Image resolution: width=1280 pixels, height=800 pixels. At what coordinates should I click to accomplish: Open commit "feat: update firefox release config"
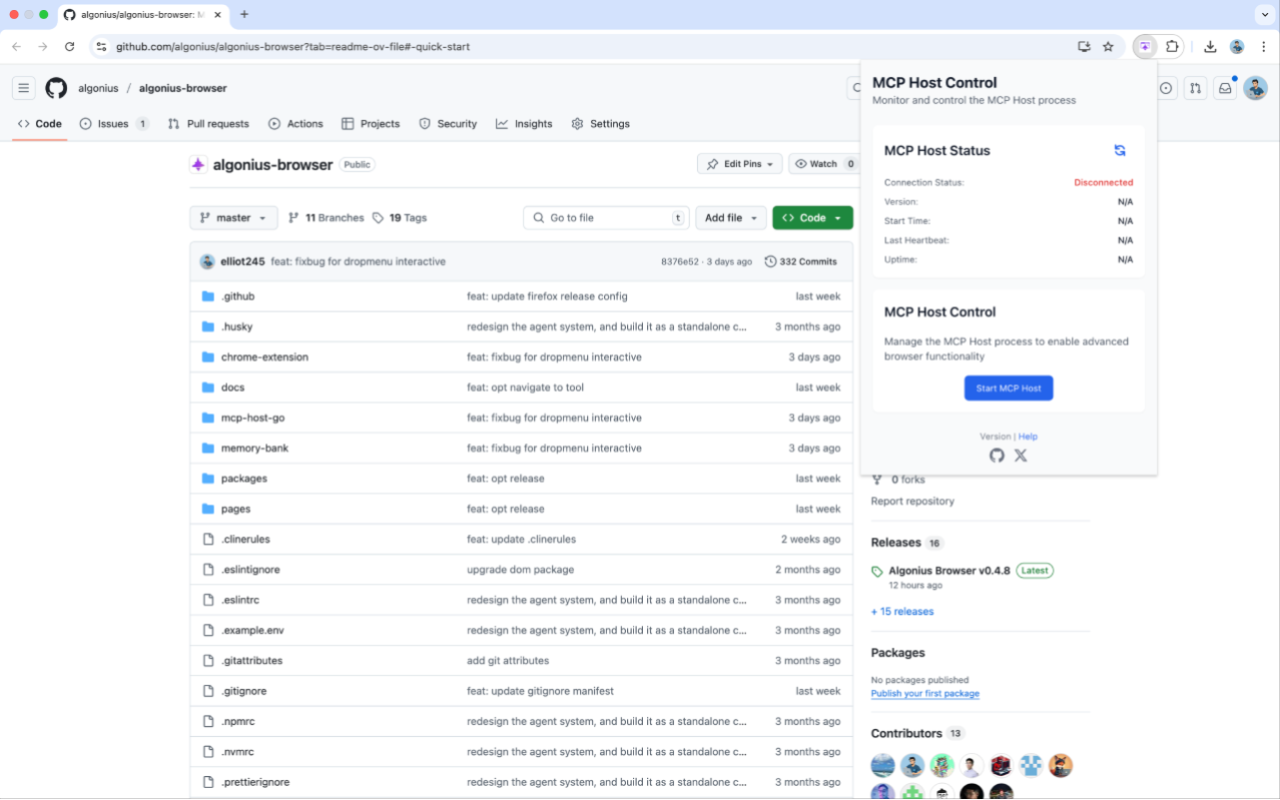[547, 296]
